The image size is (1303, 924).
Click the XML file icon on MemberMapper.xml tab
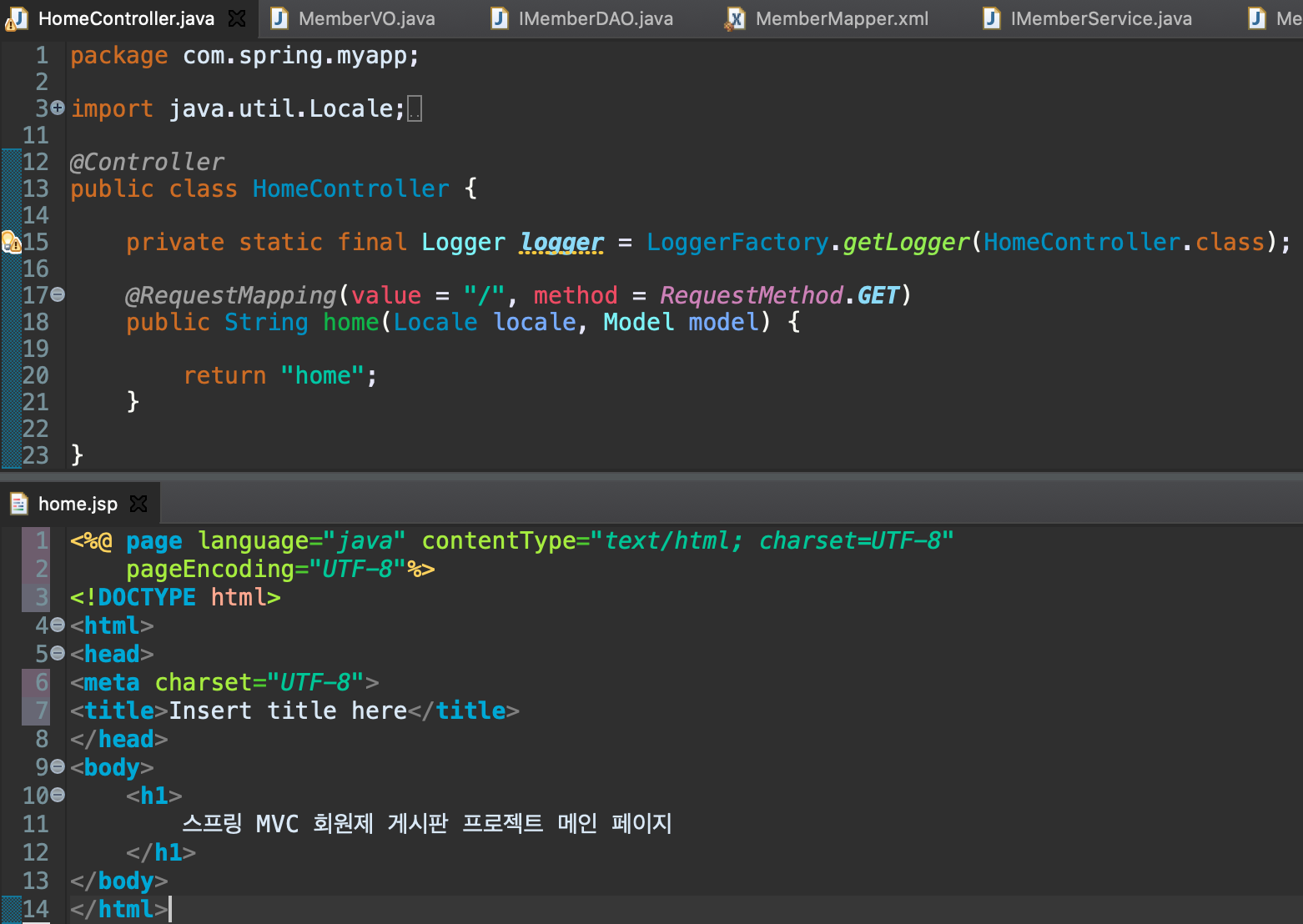735,18
